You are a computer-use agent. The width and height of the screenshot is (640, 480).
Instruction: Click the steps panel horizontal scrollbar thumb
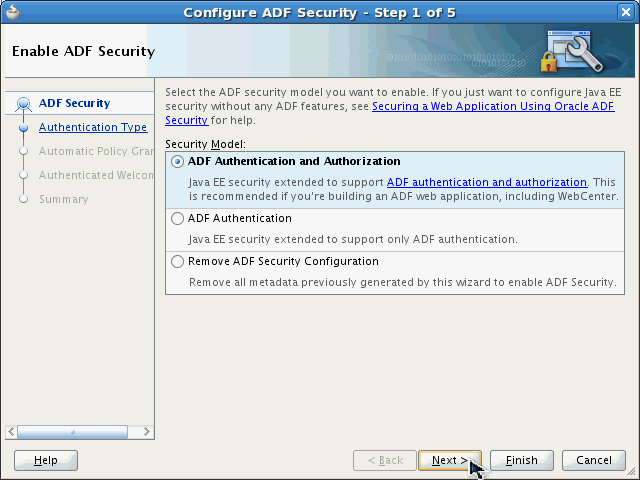(70, 432)
